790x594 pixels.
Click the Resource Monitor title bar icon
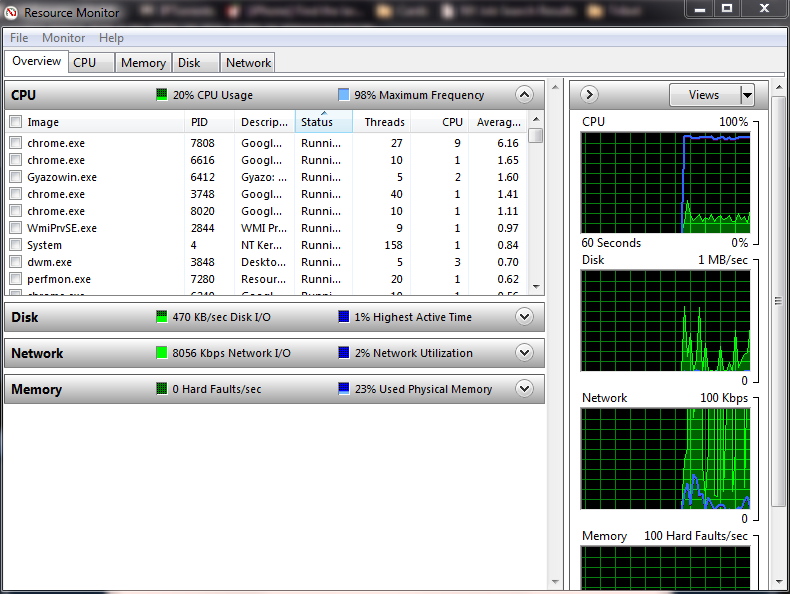[x=11, y=13]
